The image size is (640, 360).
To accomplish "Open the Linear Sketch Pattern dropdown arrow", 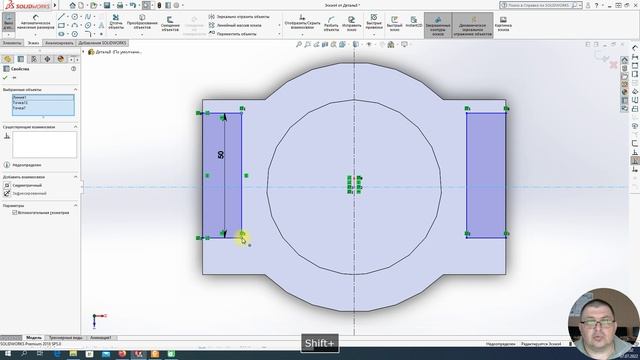I will point(279,25).
